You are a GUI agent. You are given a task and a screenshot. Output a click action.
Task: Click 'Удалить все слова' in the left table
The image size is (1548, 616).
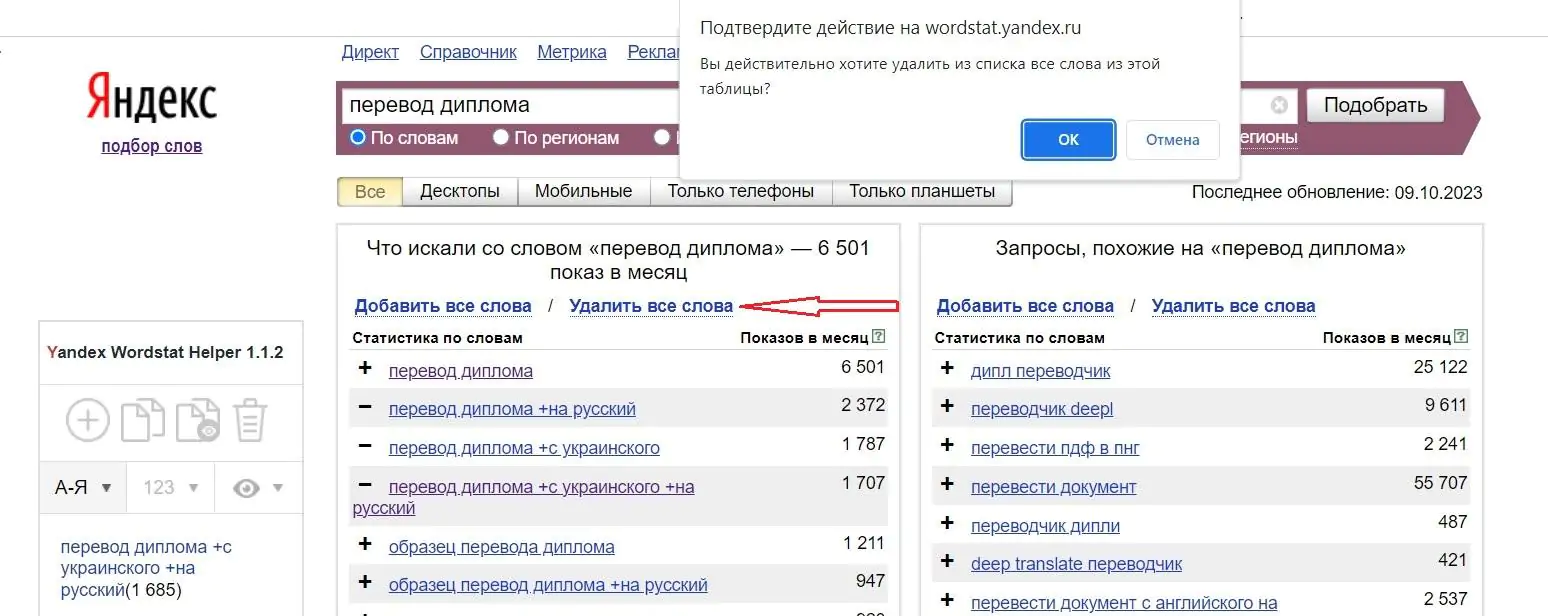point(651,306)
